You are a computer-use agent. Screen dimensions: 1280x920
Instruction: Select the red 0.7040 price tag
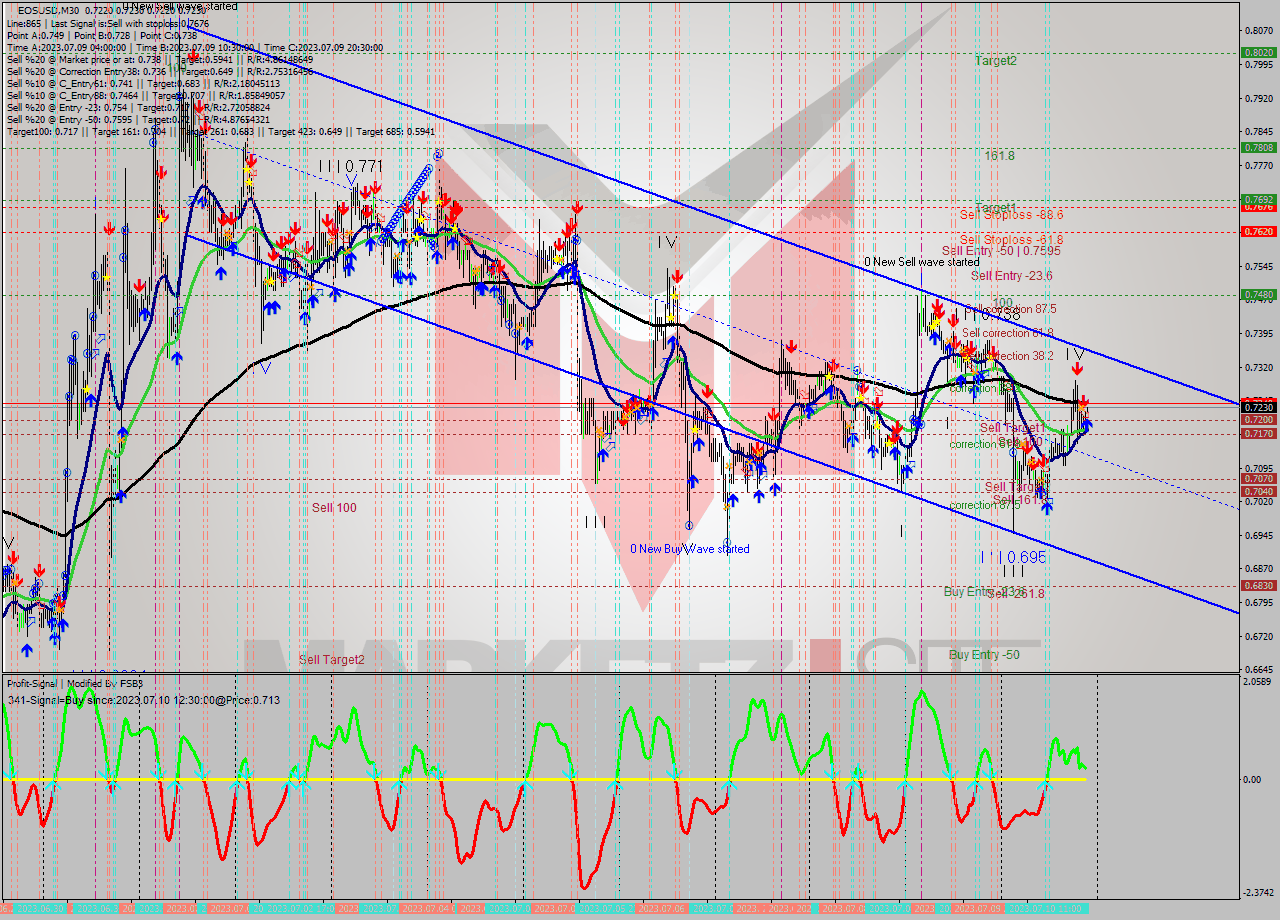[x=1256, y=491]
